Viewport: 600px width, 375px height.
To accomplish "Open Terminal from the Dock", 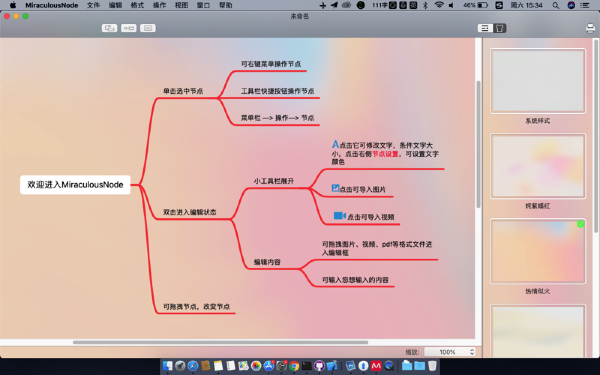I will pyautogui.click(x=307, y=366).
